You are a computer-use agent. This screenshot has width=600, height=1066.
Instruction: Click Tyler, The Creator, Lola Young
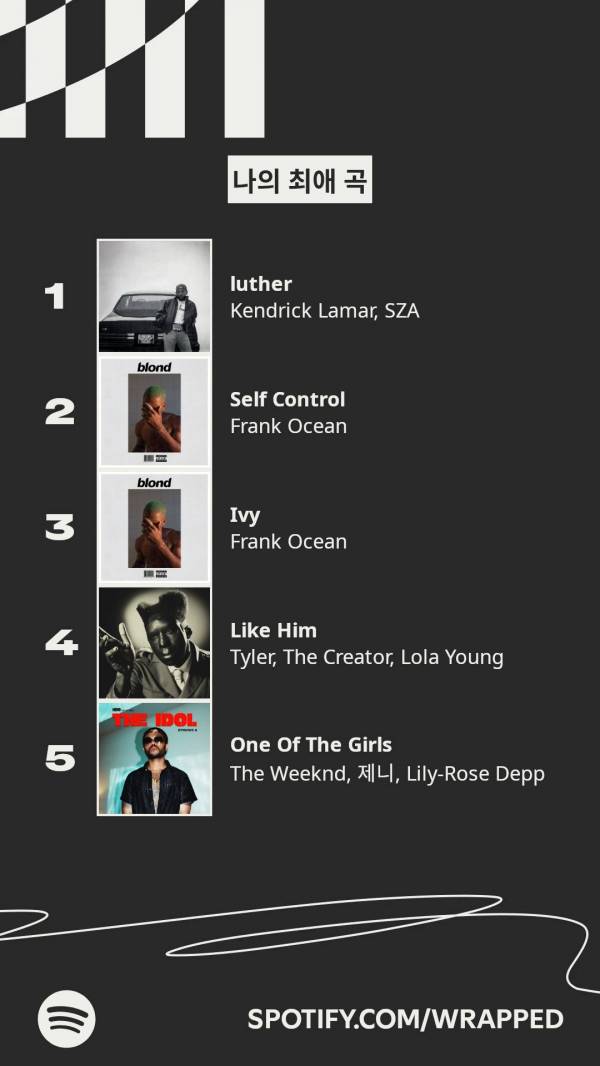pos(366,657)
